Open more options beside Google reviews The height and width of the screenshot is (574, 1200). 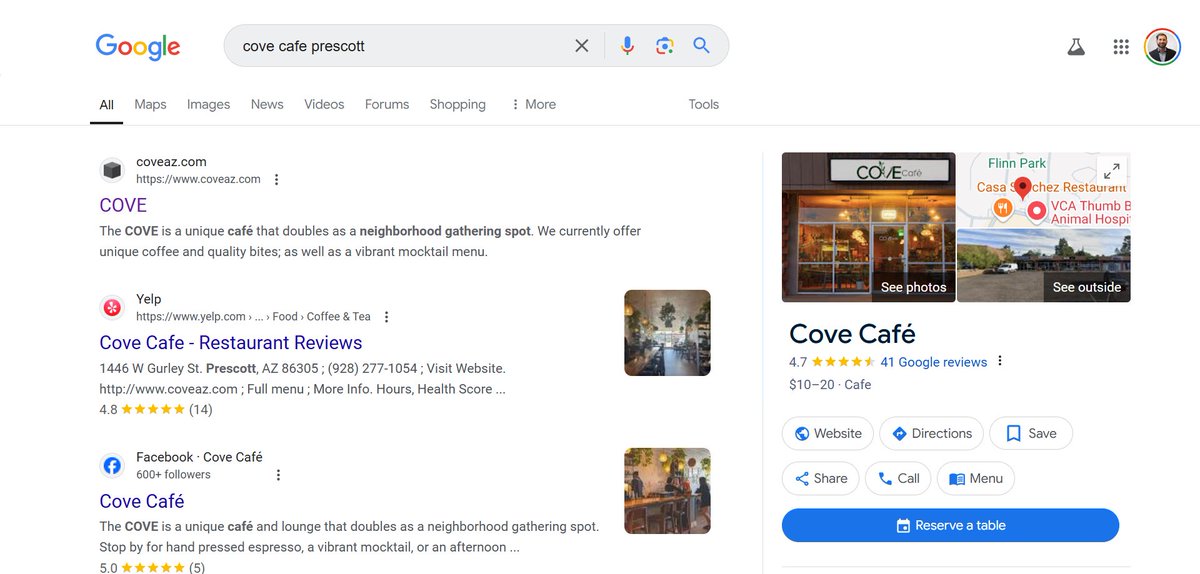click(1000, 362)
